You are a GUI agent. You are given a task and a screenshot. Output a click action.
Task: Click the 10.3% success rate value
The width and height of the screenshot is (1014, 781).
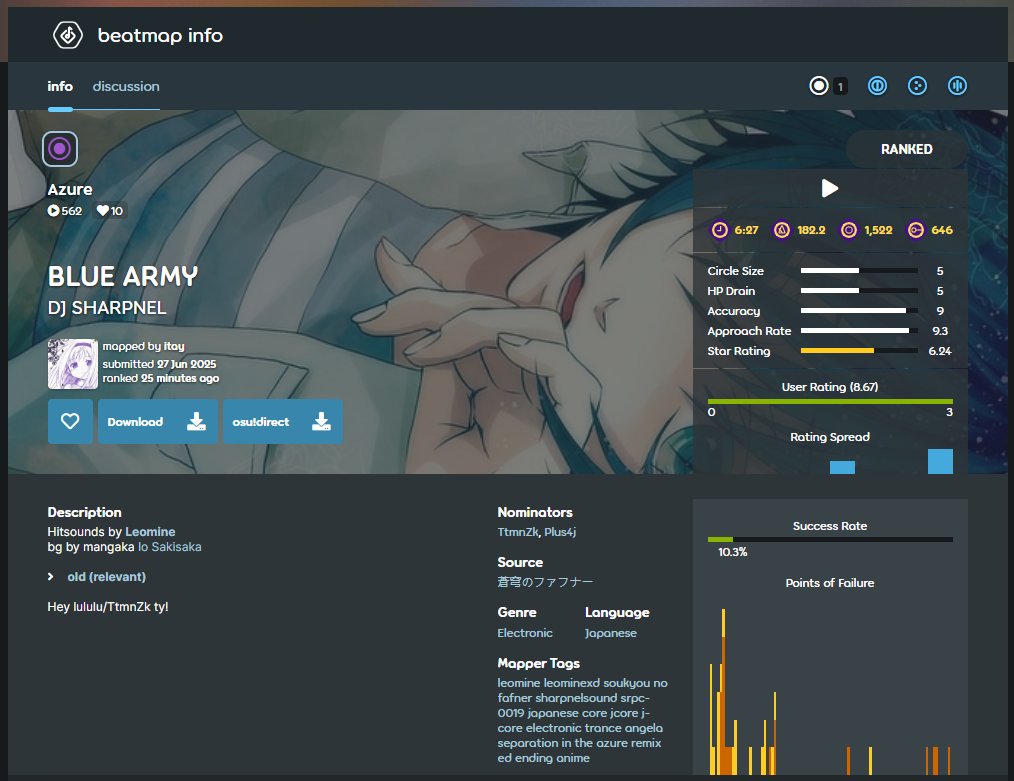coord(733,552)
